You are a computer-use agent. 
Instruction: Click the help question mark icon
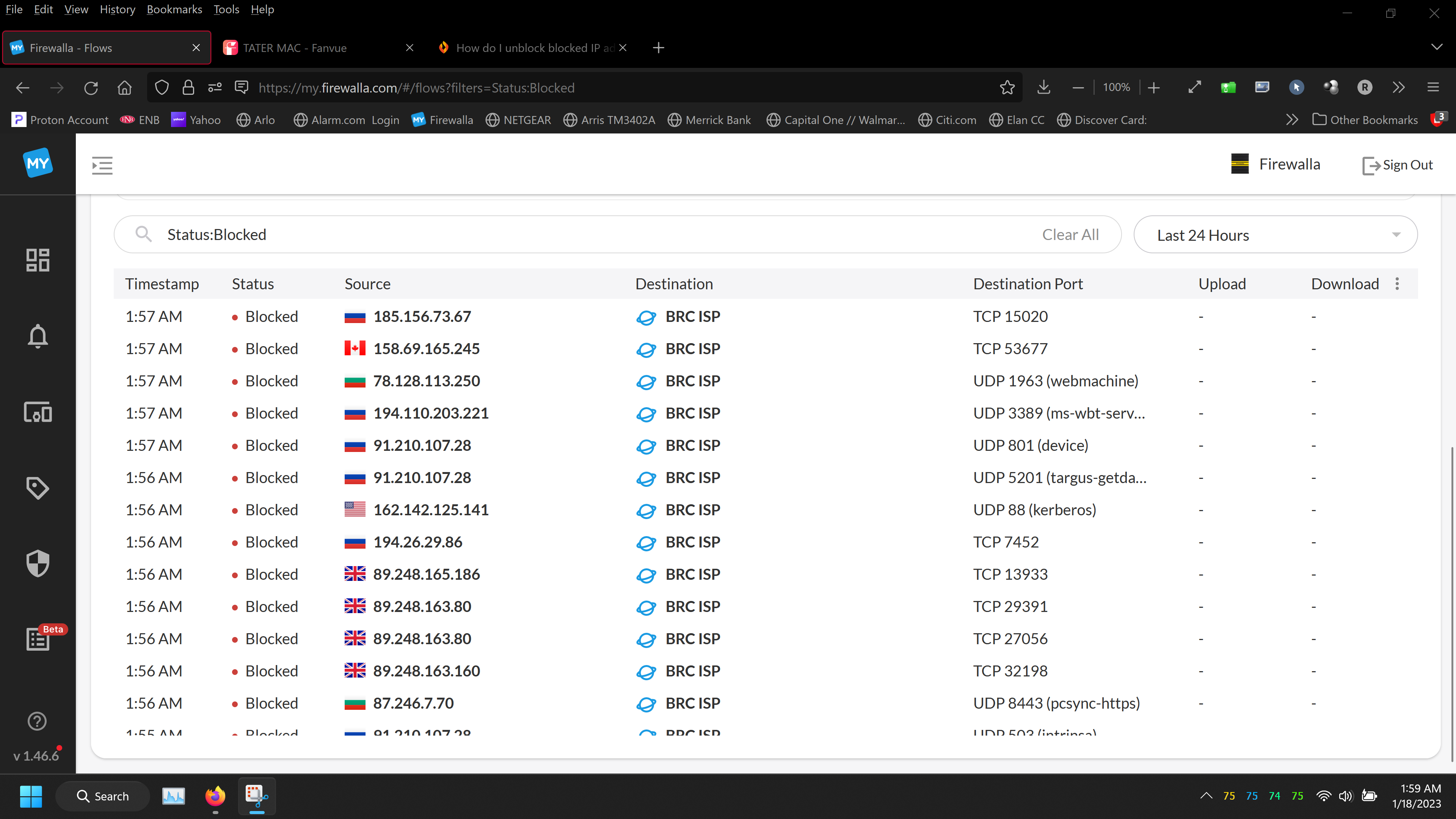tap(37, 721)
